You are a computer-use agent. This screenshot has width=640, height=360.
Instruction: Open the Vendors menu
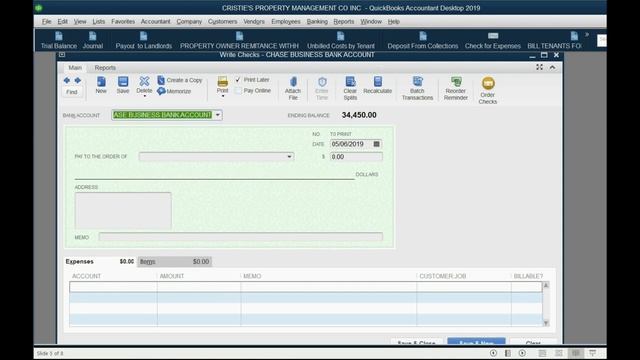[x=254, y=22]
